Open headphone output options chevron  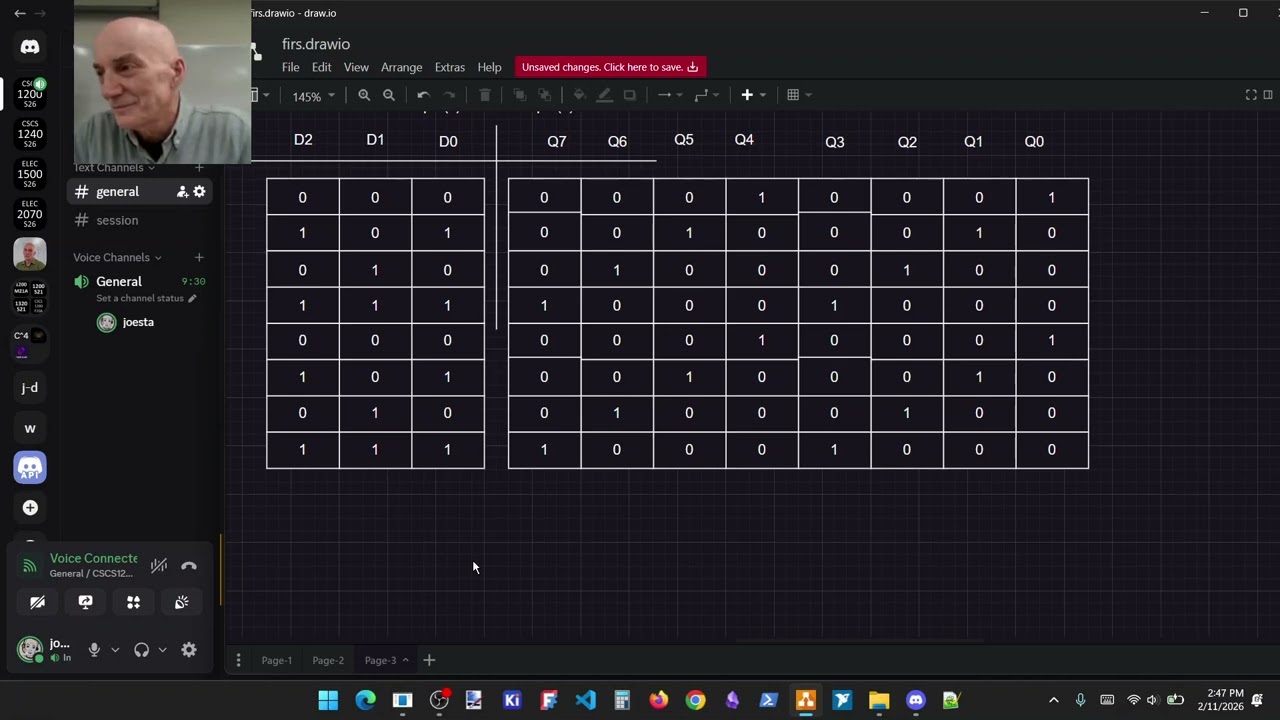click(162, 650)
